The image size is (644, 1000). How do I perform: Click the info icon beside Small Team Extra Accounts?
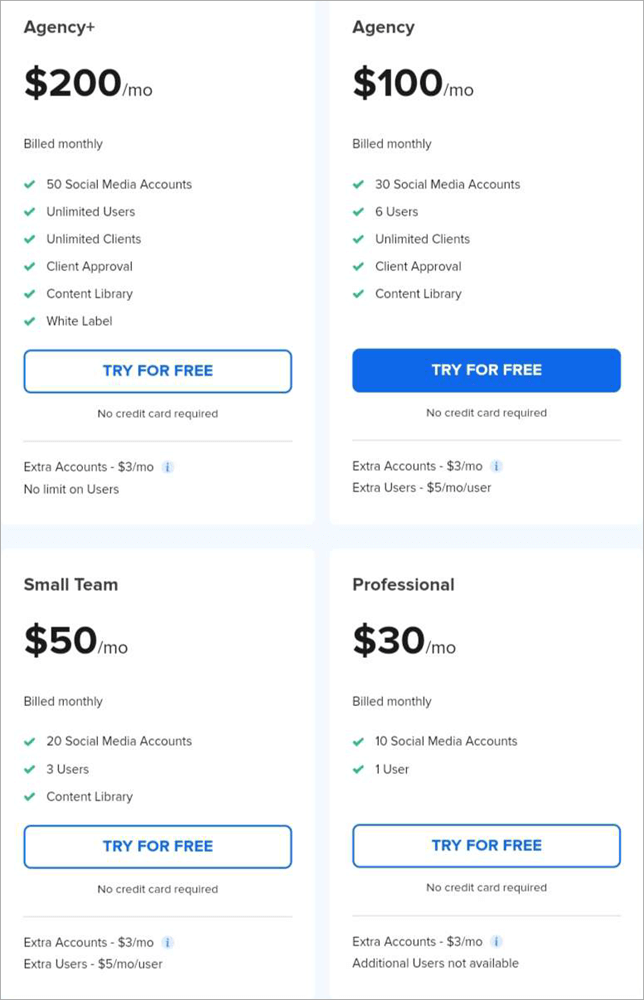pos(168,942)
